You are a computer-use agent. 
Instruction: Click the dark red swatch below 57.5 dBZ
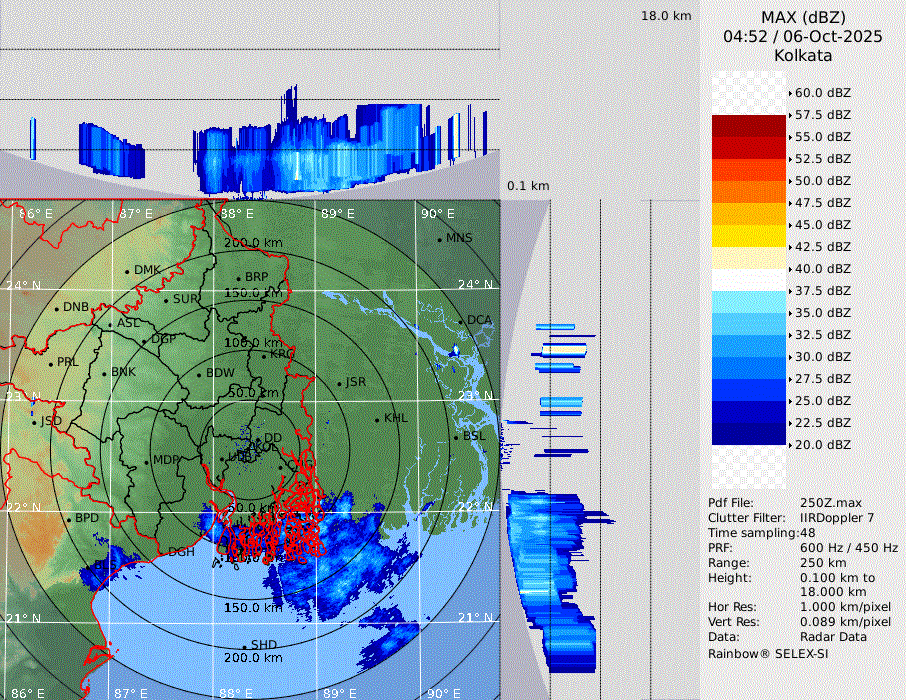tap(748, 126)
